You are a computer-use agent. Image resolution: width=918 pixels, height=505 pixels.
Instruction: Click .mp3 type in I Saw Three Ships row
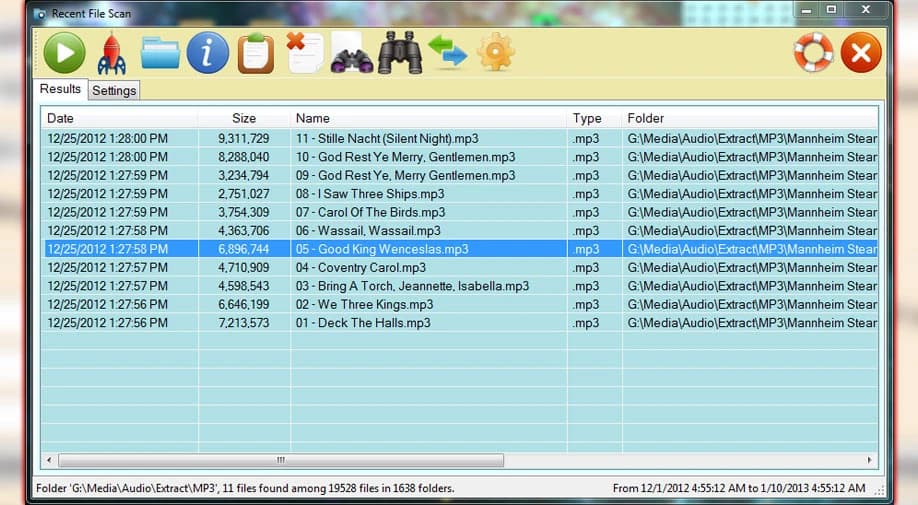(586, 194)
